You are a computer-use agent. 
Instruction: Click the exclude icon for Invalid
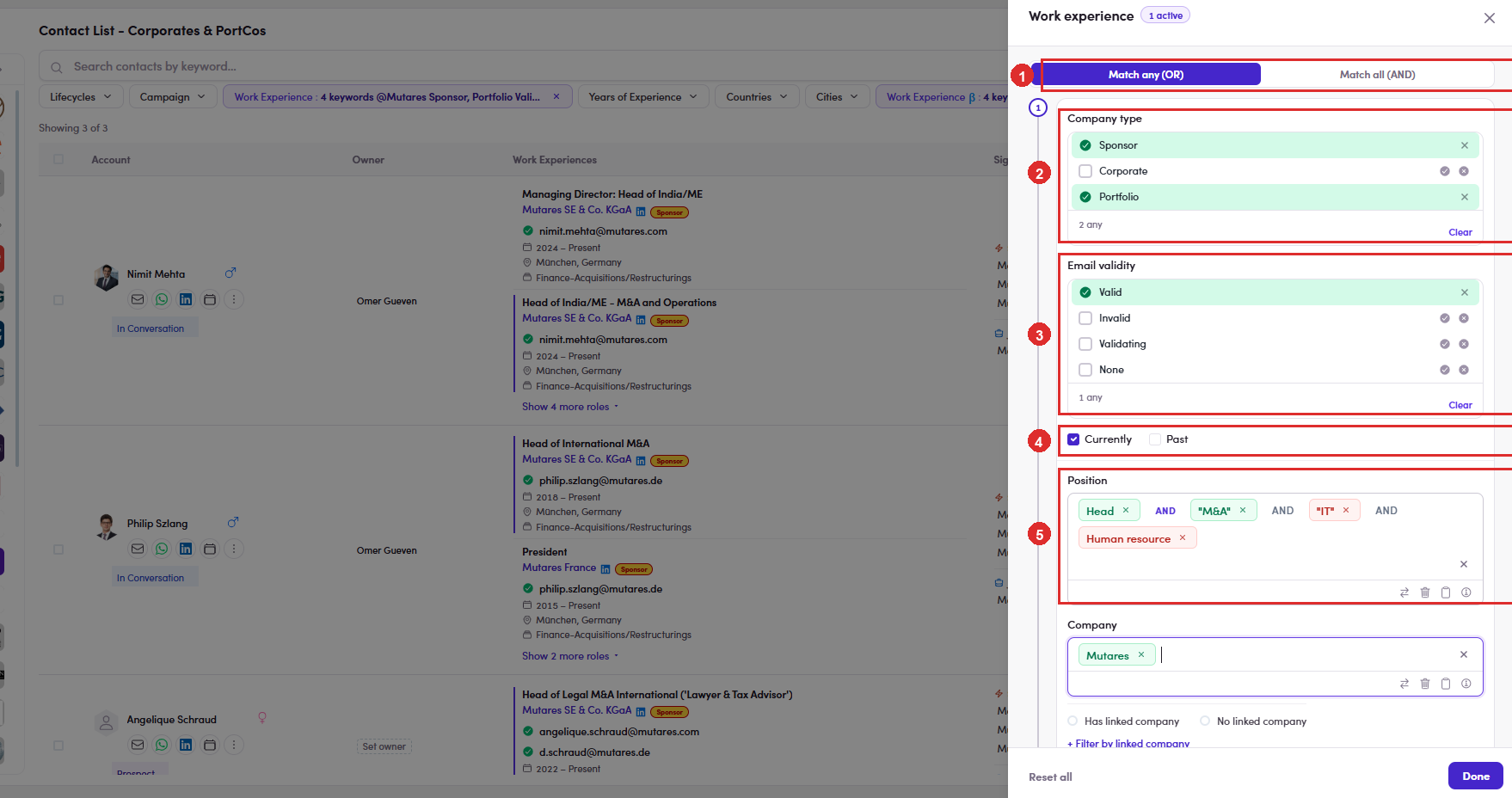pos(1464,318)
